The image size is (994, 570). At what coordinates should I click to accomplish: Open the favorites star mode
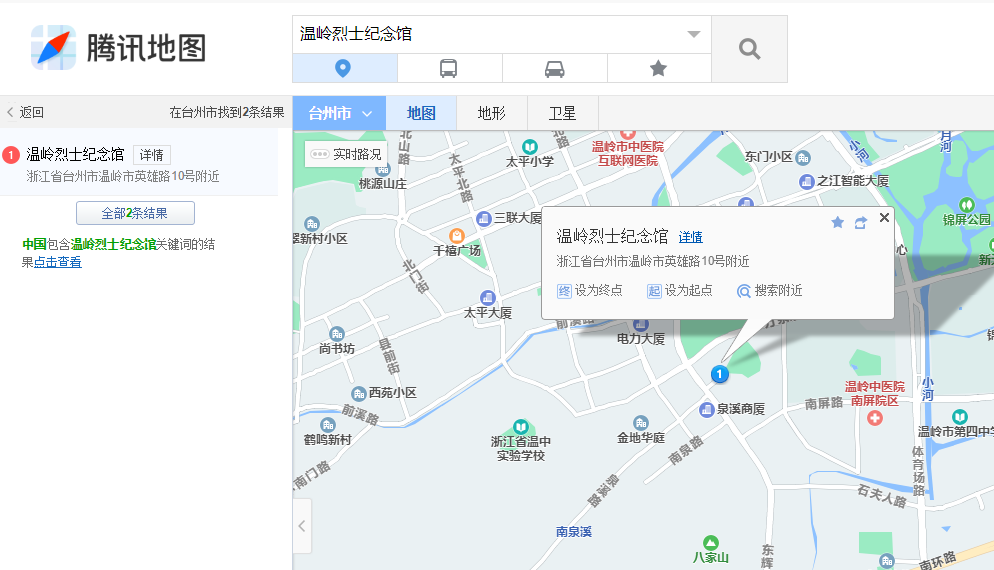coord(658,68)
